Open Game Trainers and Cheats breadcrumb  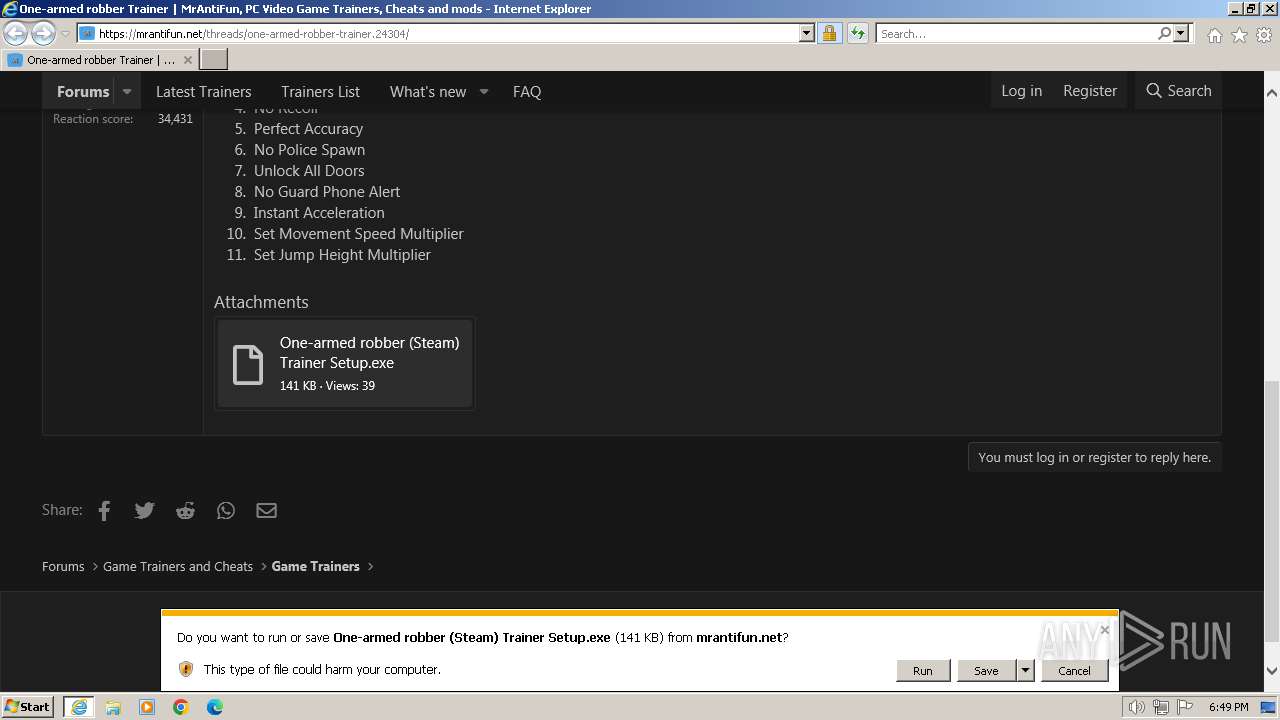(x=178, y=566)
